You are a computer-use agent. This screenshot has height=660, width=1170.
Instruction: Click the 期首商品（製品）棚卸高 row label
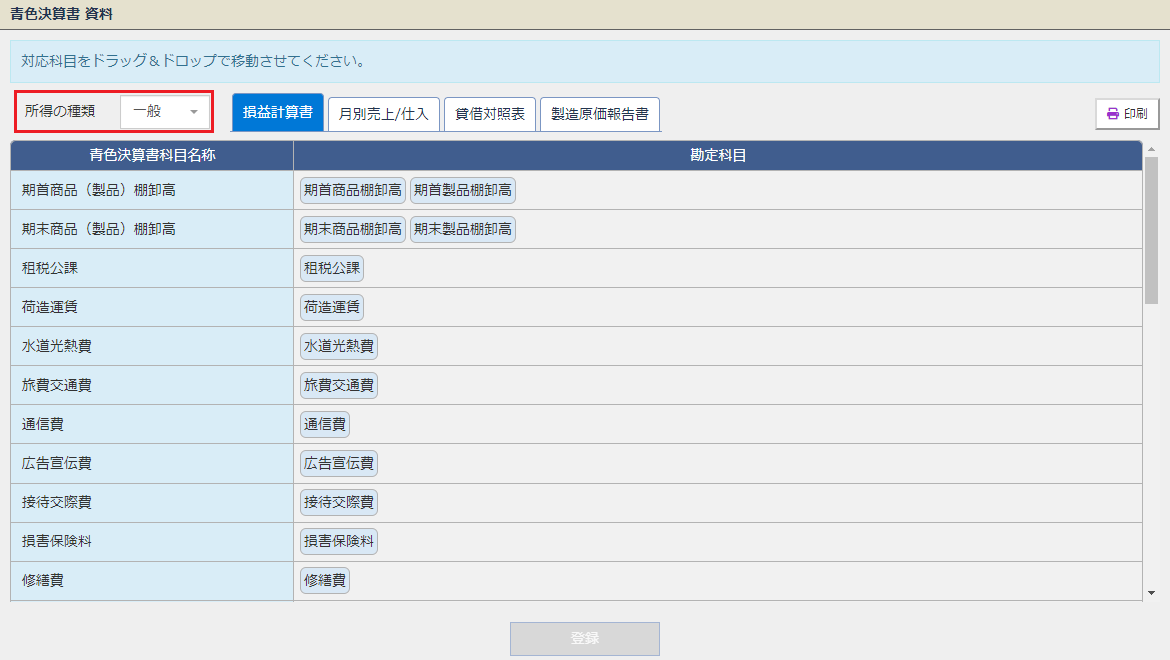(98, 190)
